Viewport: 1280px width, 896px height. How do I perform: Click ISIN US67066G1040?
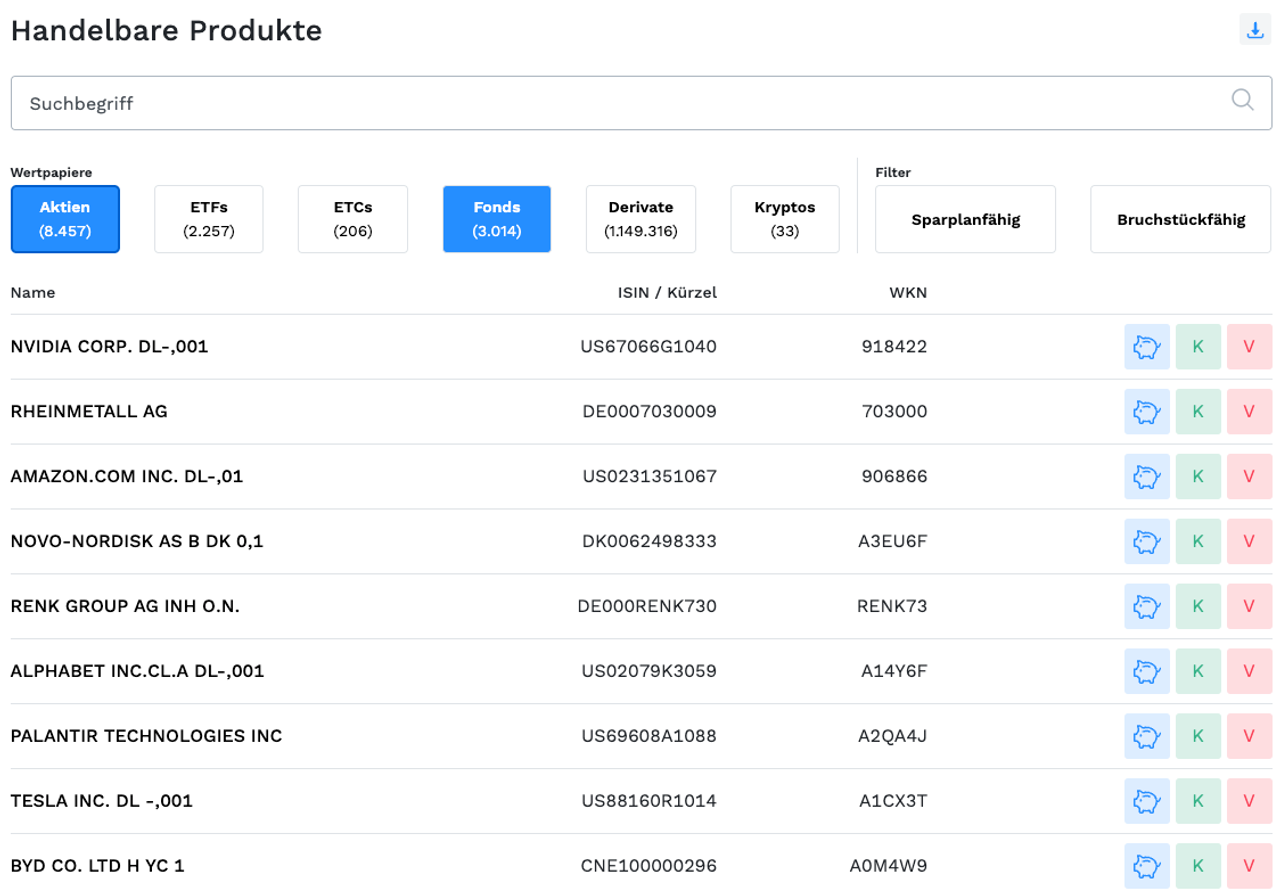[648, 347]
